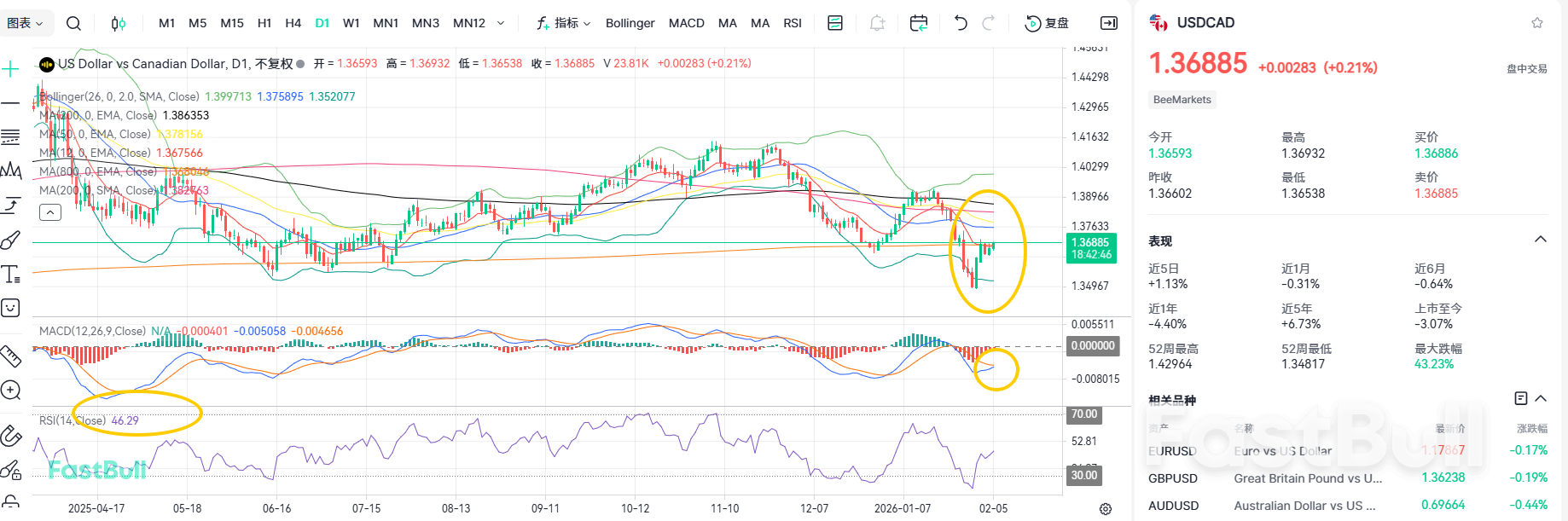Image resolution: width=1568 pixels, height=521 pixels.
Task: Select the forecast arrow tool
Action: [x=11, y=206]
